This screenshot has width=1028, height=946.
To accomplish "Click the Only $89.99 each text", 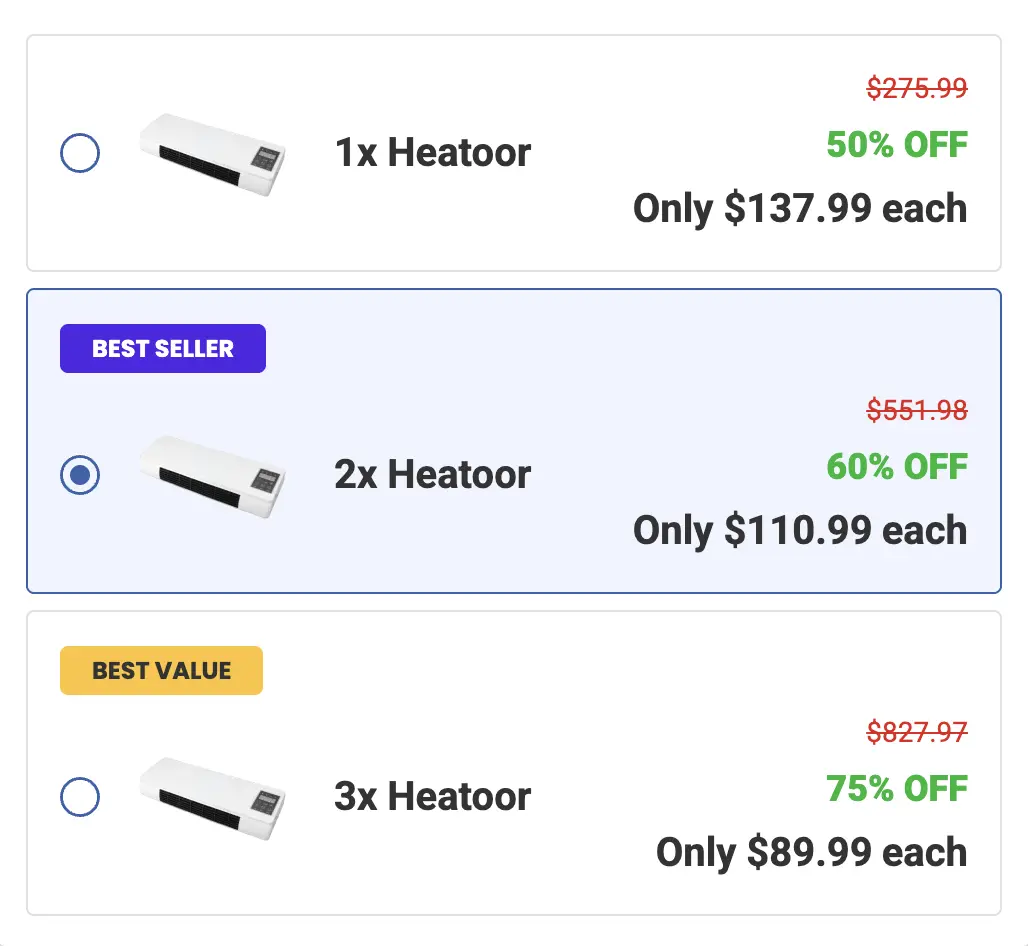I will click(810, 852).
